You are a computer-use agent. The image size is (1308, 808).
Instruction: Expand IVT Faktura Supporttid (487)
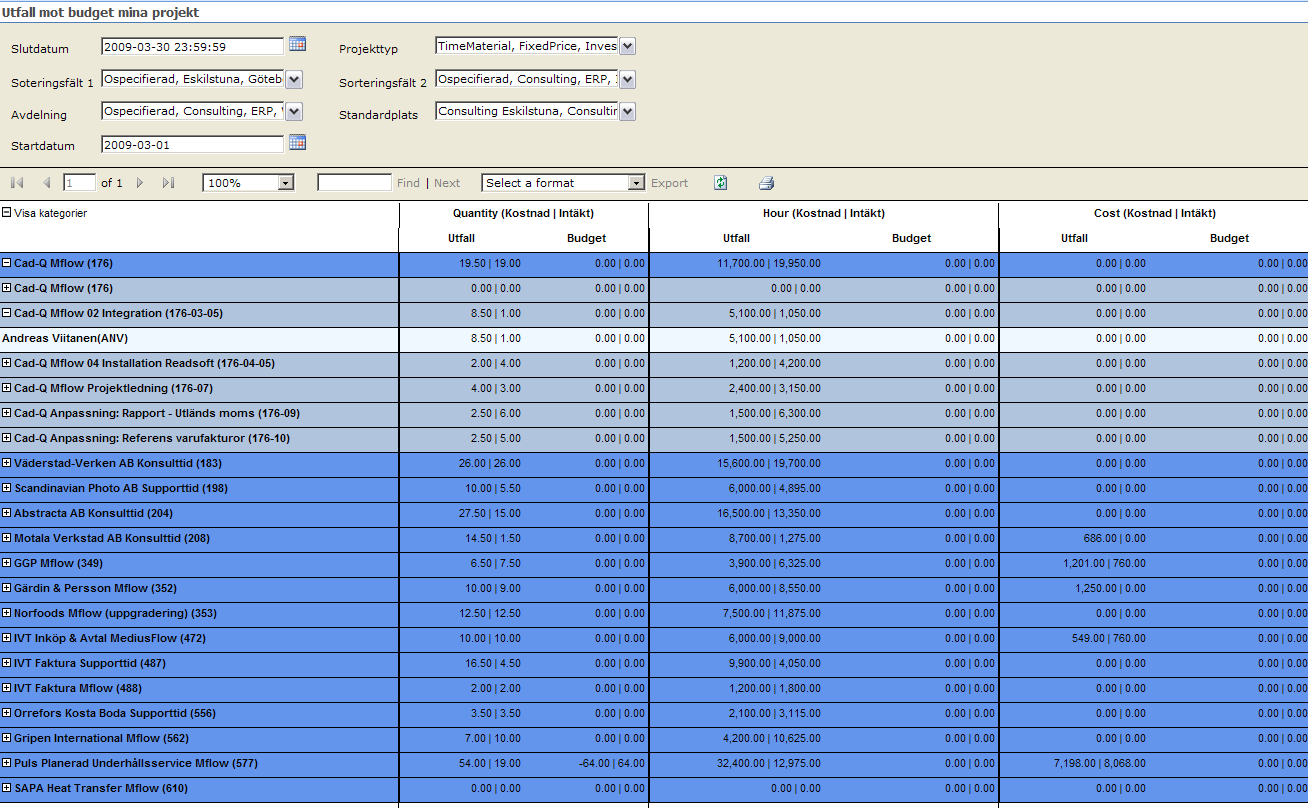tap(6, 663)
